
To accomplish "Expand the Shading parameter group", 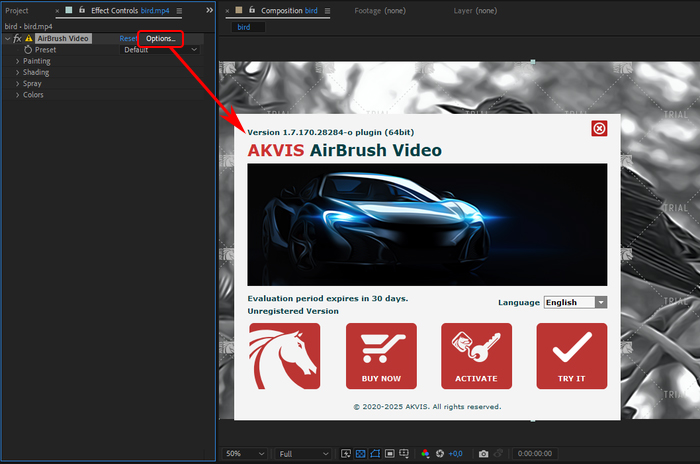I will click(17, 72).
